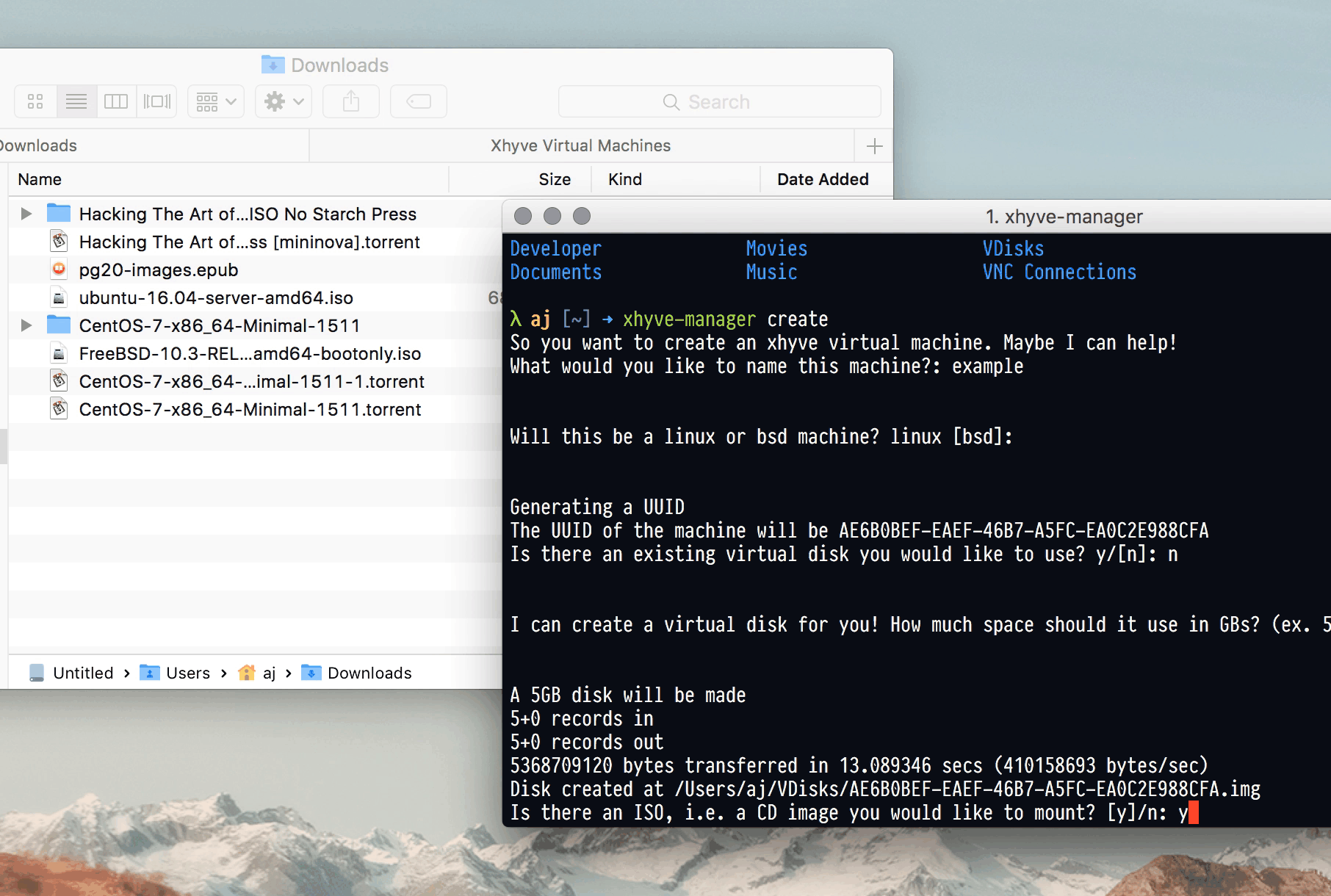
Task: Select row FreeBSD-10.3-REL...amd64-bootonly.iso
Action: [x=256, y=353]
